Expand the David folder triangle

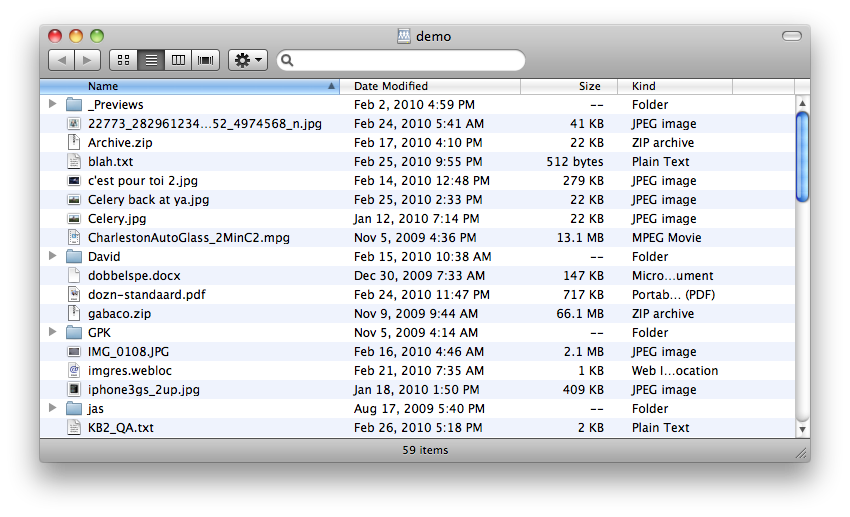click(x=53, y=256)
